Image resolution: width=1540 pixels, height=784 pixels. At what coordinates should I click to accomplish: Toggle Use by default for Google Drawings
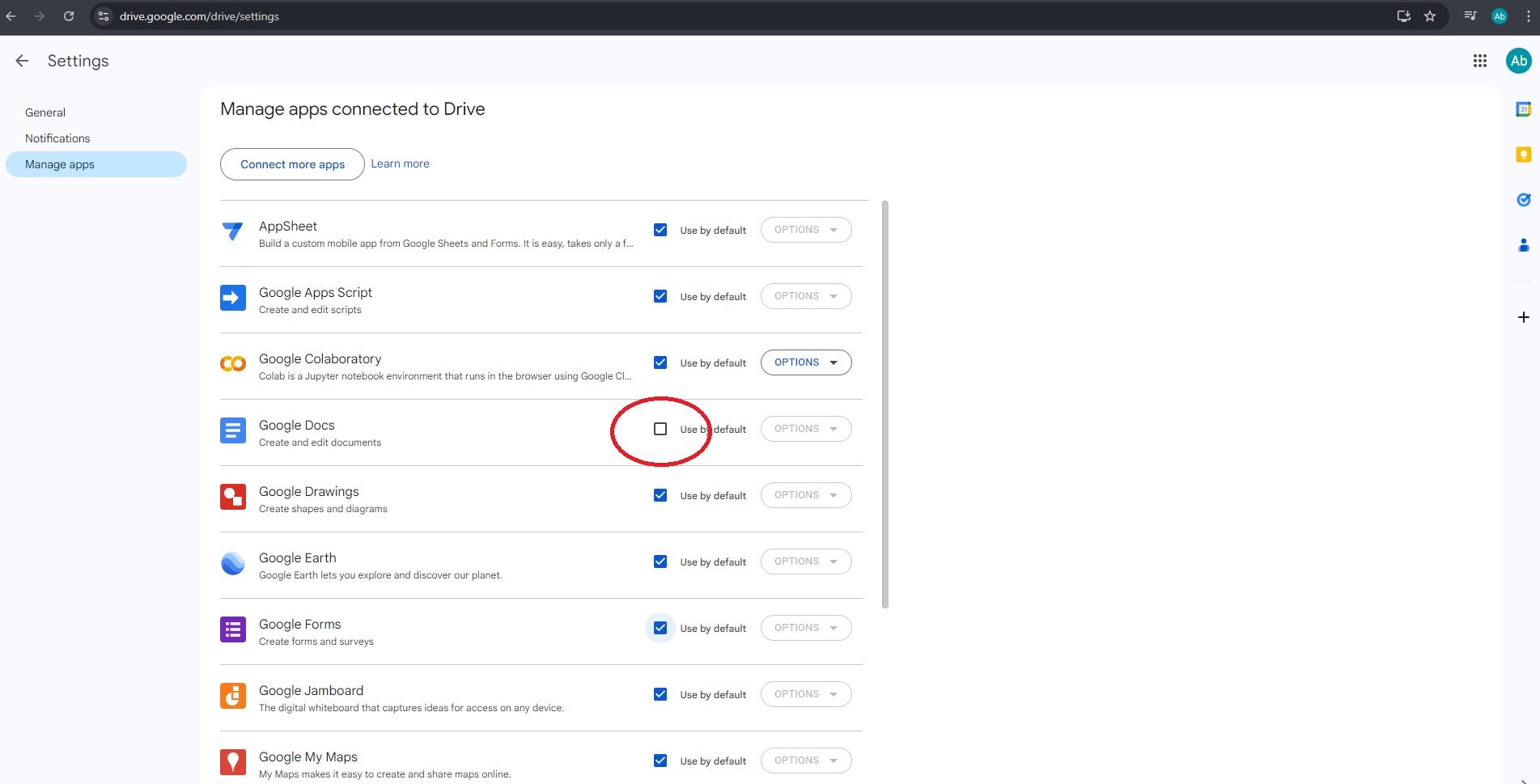click(660, 495)
